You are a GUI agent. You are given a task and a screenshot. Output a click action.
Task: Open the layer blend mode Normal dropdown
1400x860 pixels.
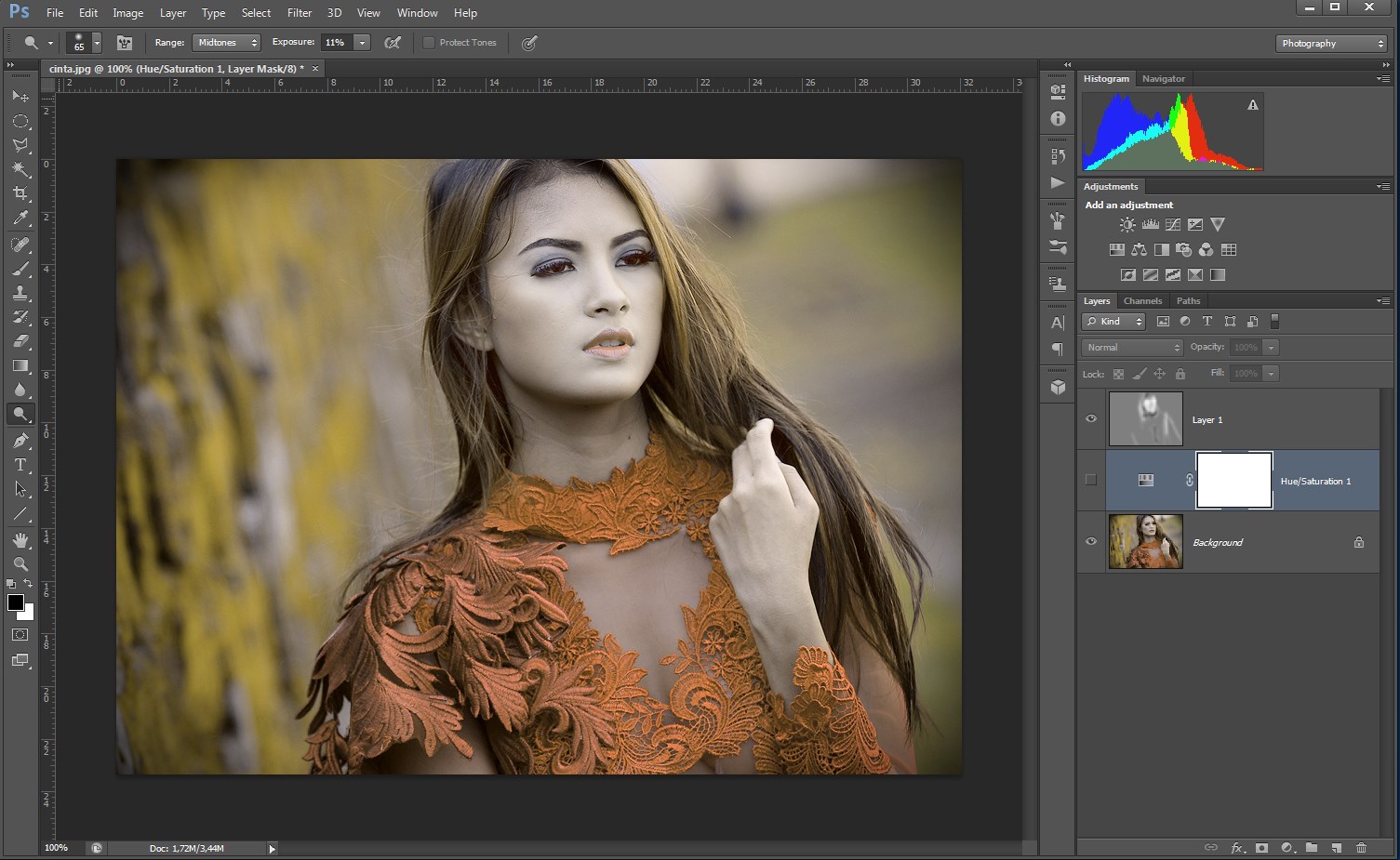coord(1132,348)
